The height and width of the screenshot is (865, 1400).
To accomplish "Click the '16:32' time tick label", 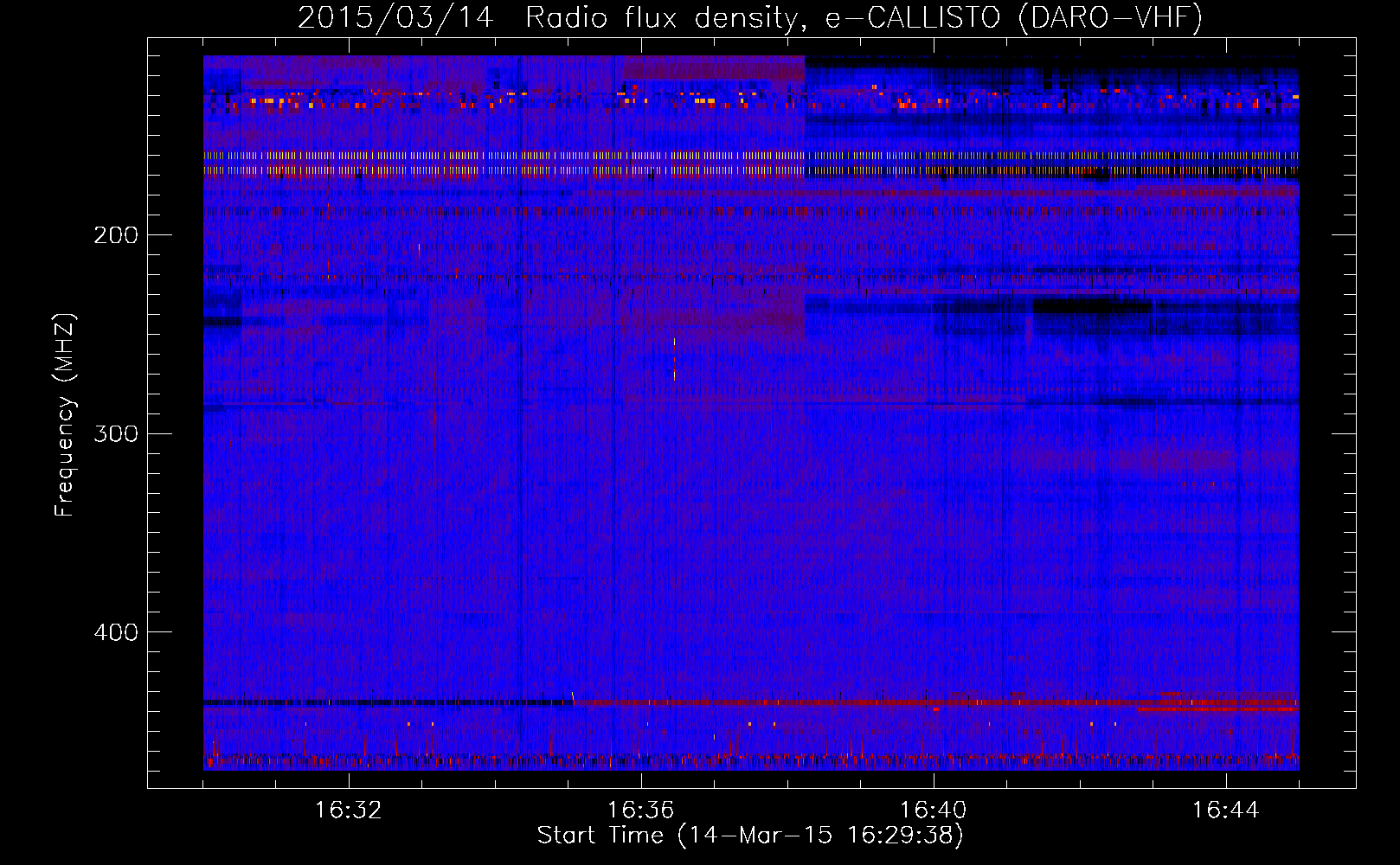I will (348, 811).
